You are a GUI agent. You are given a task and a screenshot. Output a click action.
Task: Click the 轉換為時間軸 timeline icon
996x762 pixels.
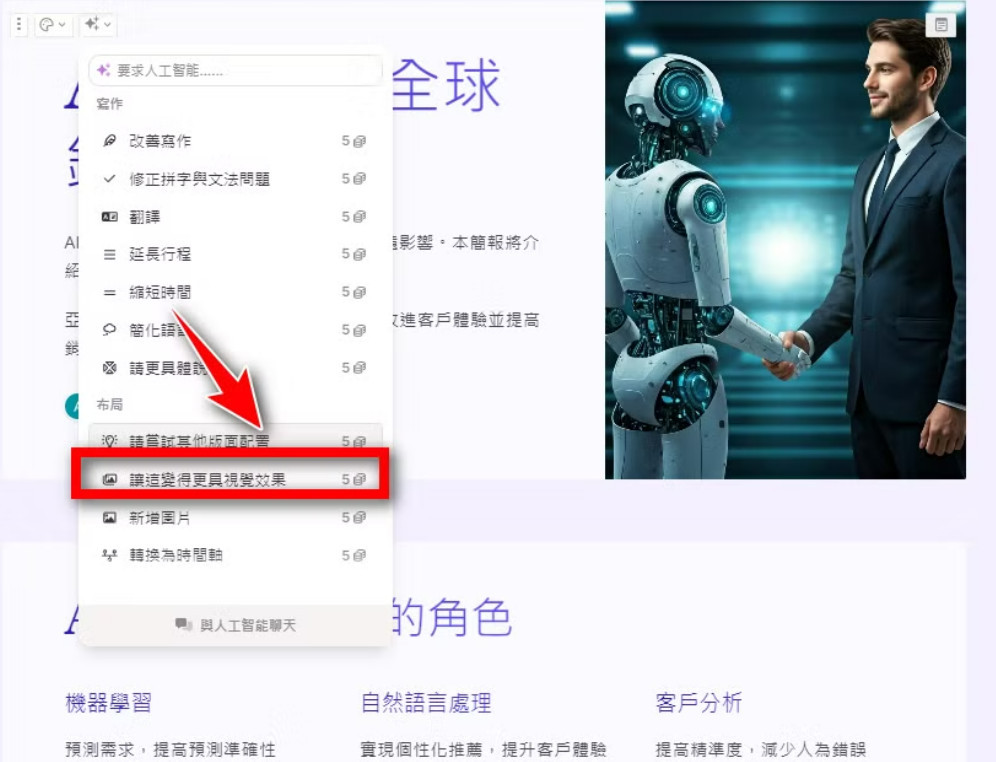(109, 555)
